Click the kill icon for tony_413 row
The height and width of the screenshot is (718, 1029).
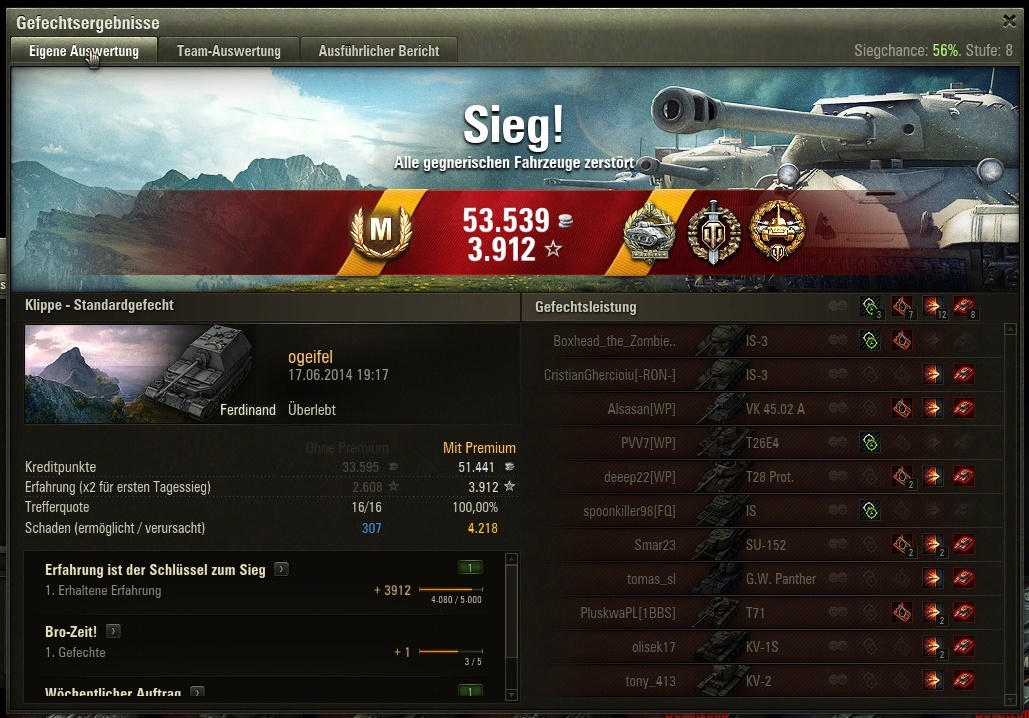click(963, 680)
